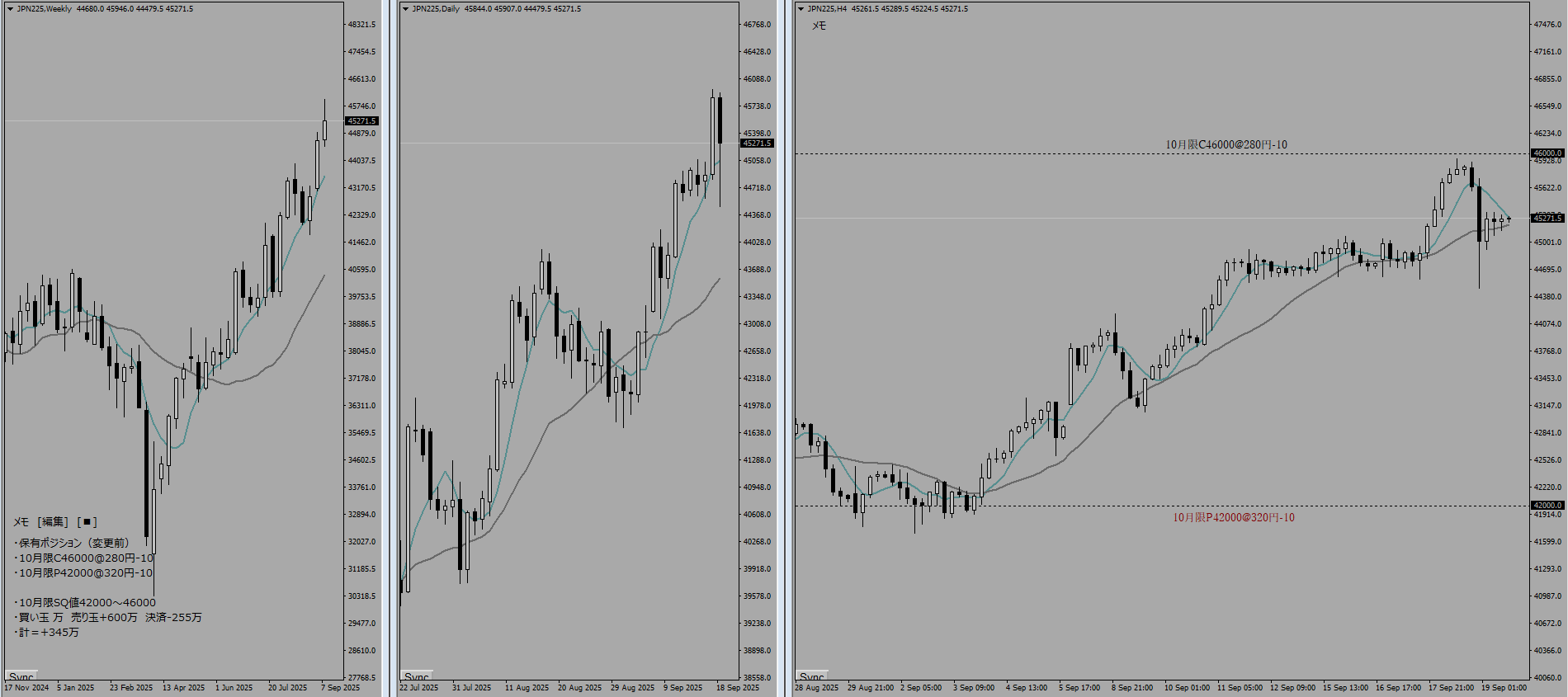
Task: Click Sync button on the H4 chart
Action: pos(812,676)
